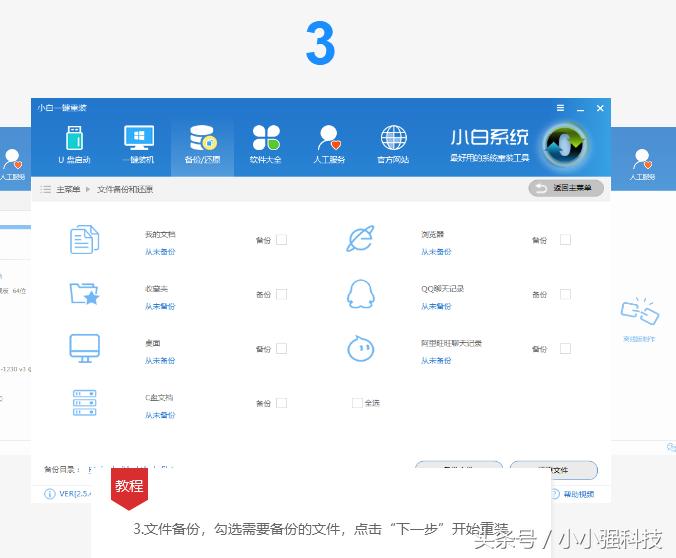Viewport: 676px width, 558px height.
Task: Open the 帮助视频 help link
Action: [579, 494]
